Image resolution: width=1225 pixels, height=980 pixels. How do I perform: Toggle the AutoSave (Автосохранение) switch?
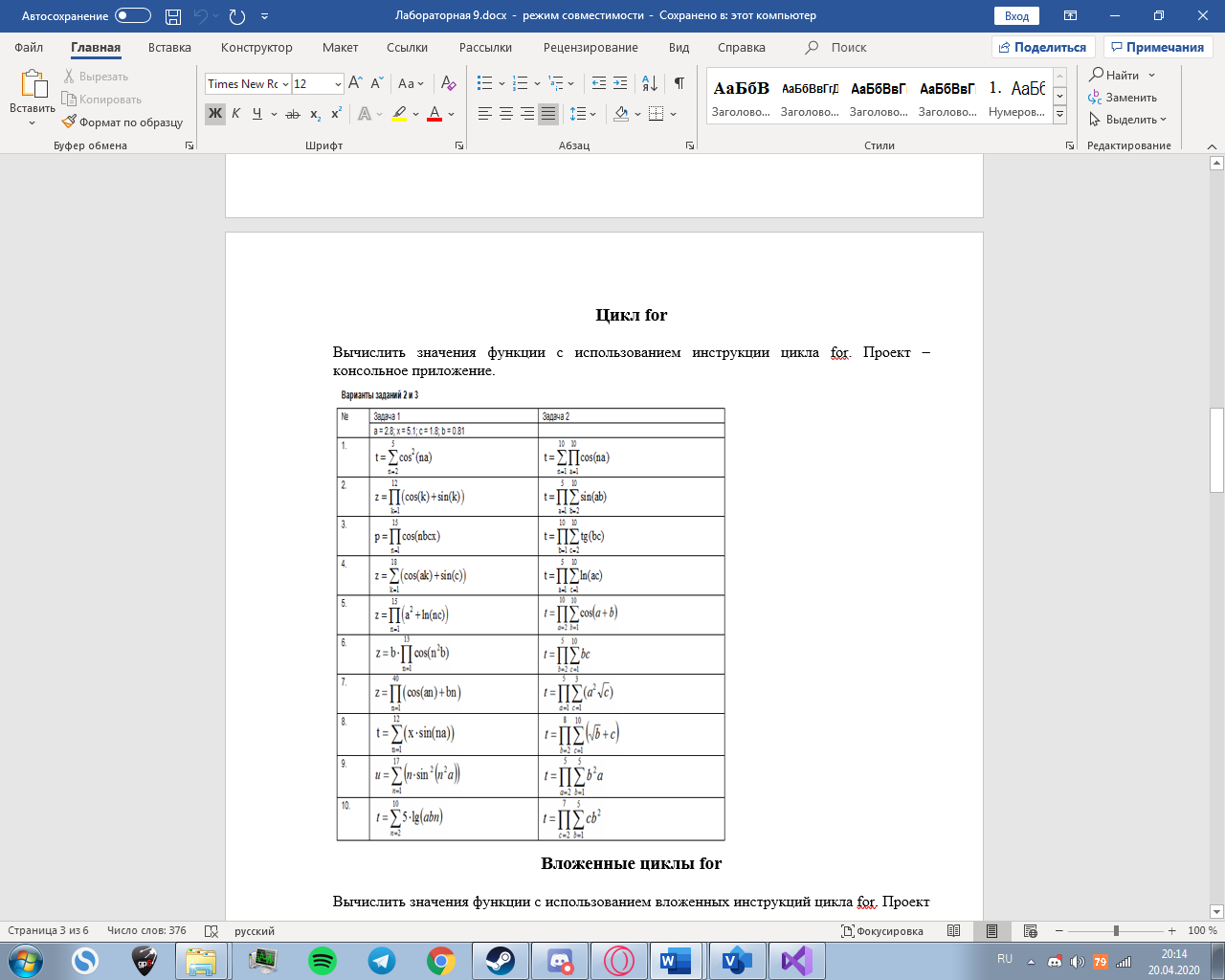click(x=132, y=16)
